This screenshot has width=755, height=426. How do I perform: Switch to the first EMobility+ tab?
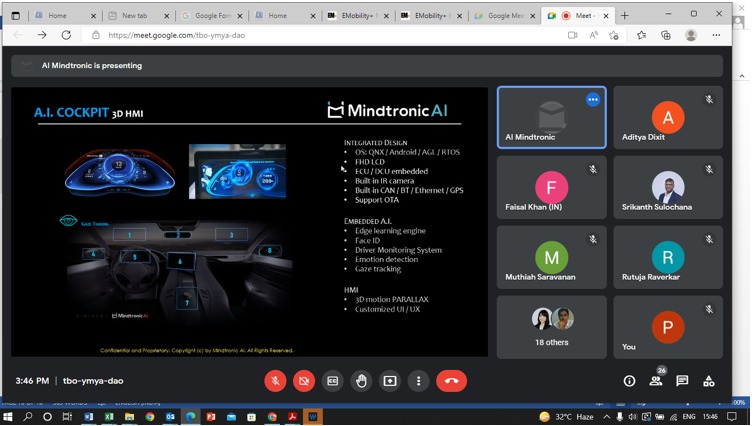[358, 16]
